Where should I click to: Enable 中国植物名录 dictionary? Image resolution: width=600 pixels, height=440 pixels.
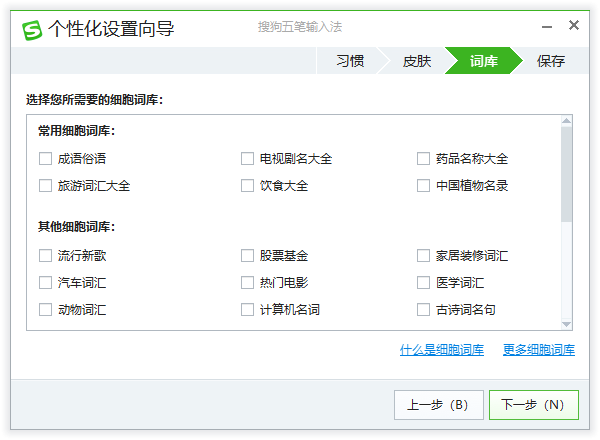[x=423, y=185]
